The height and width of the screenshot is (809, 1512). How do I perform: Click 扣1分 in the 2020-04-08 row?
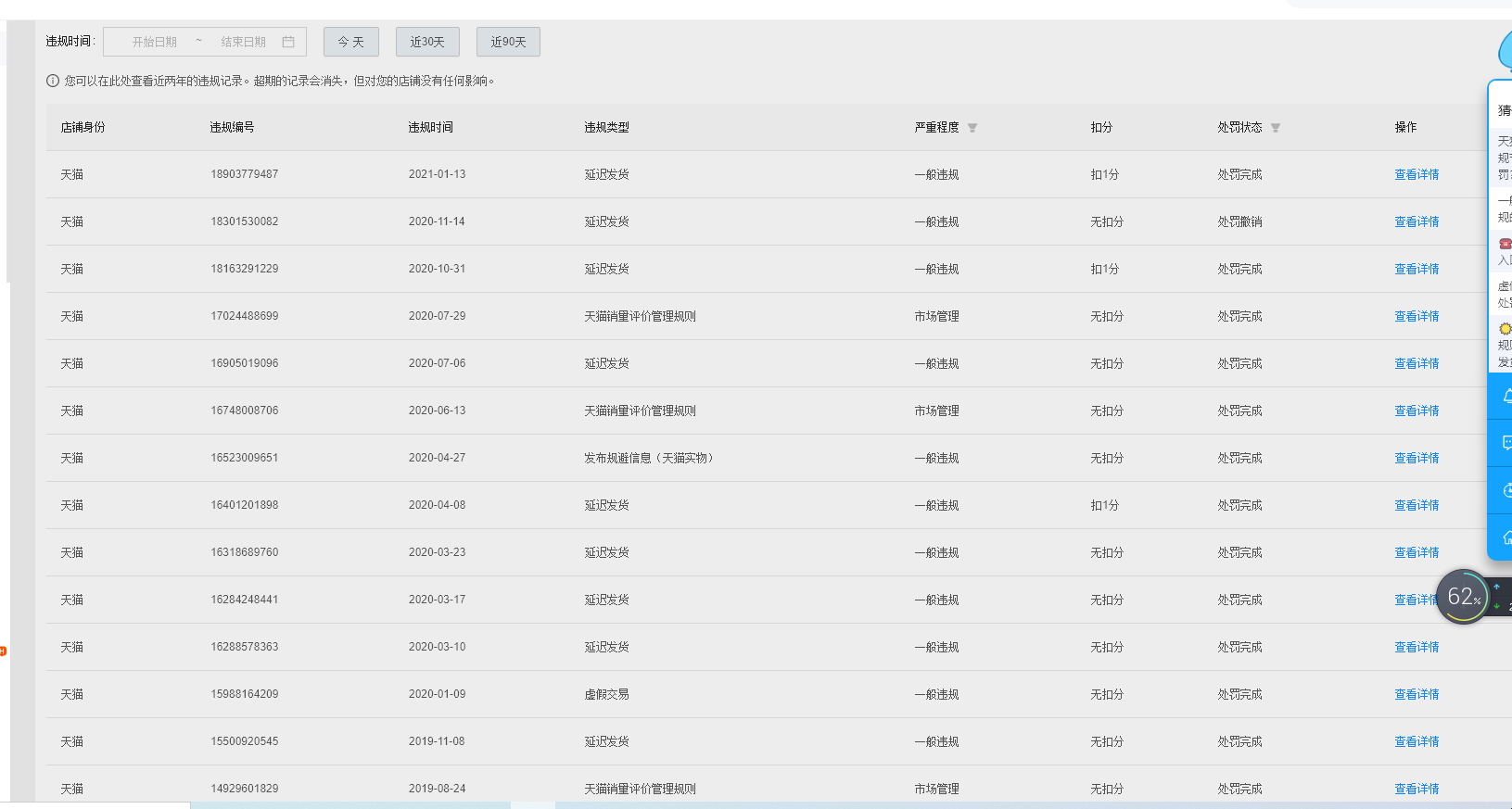coord(1104,505)
